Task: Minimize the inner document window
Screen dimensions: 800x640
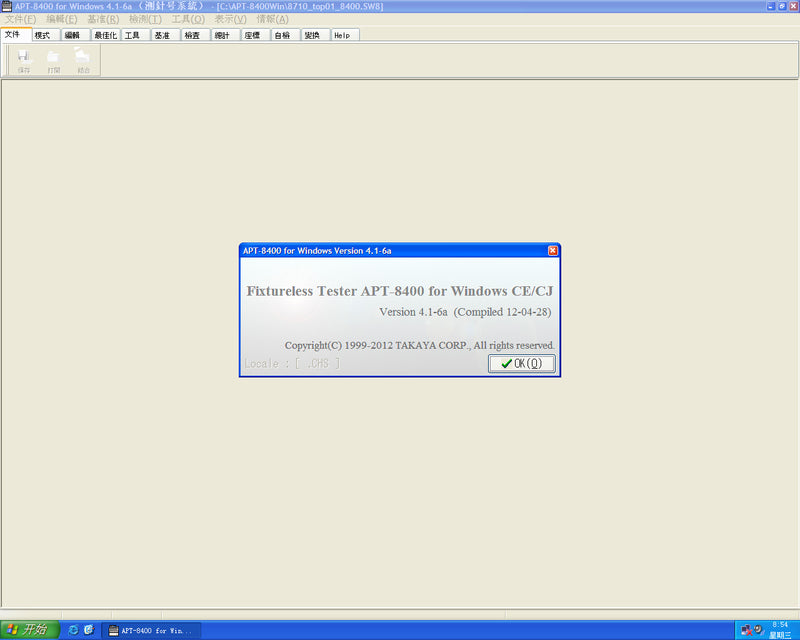Action: click(x=771, y=6)
